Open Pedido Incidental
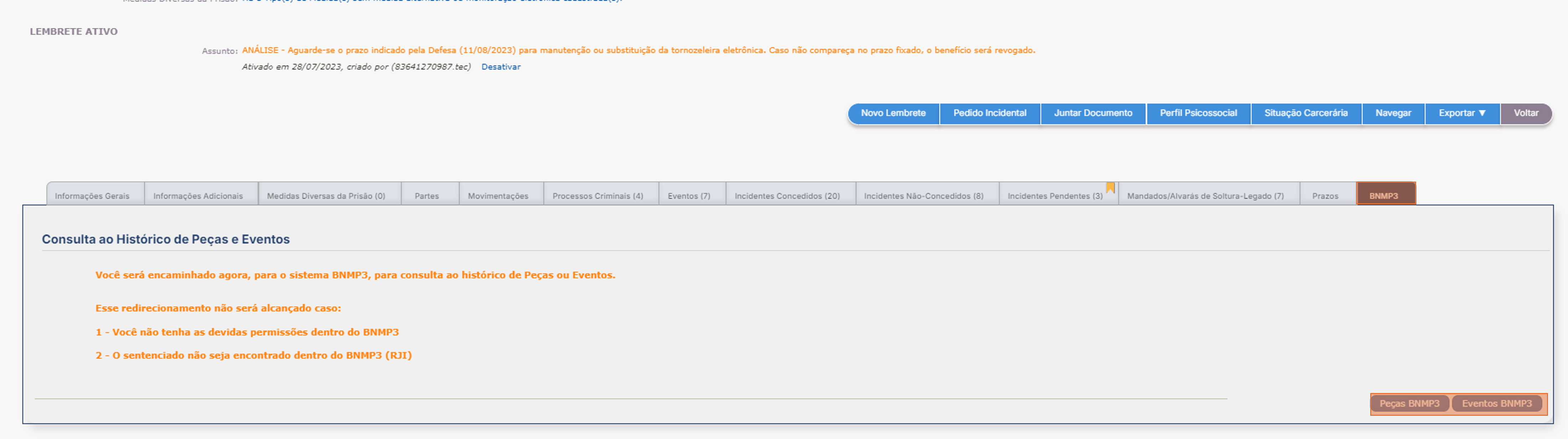Image resolution: width=1568 pixels, height=439 pixels. click(990, 113)
